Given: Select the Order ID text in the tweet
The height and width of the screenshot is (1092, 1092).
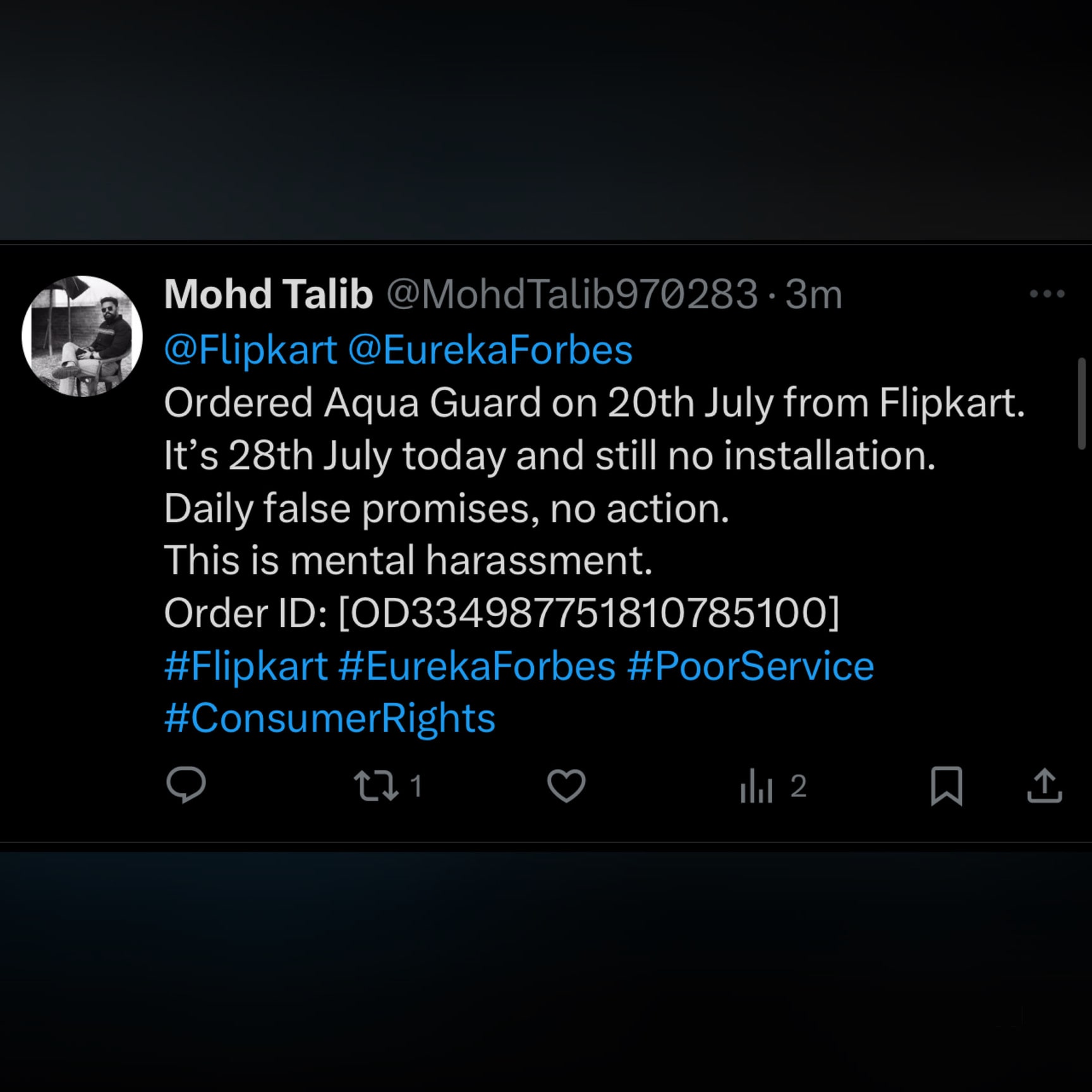Looking at the screenshot, I should tap(499, 613).
